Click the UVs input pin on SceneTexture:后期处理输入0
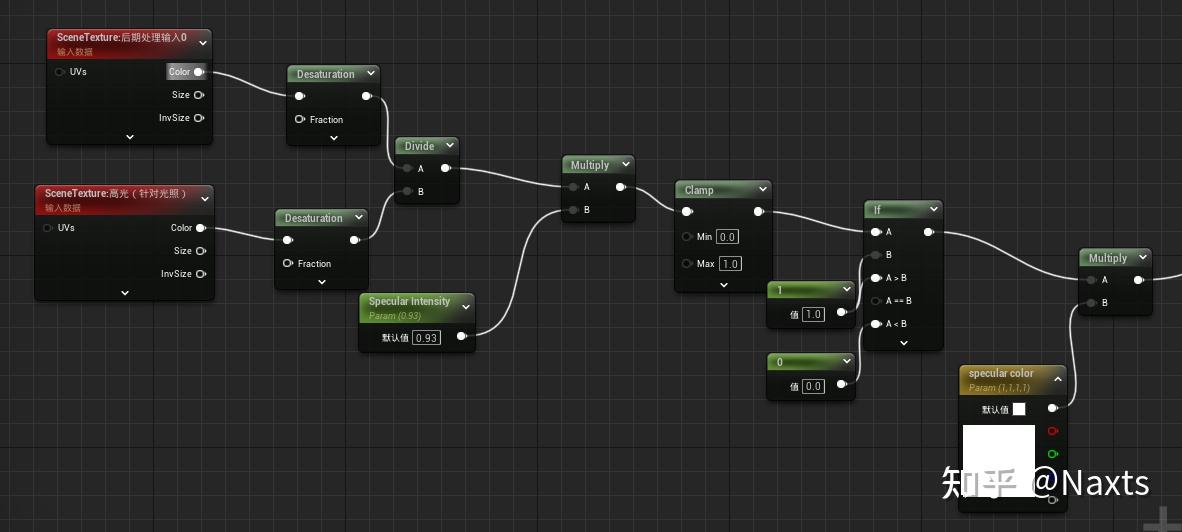Screen dimensions: 1182x532 [x=60, y=72]
